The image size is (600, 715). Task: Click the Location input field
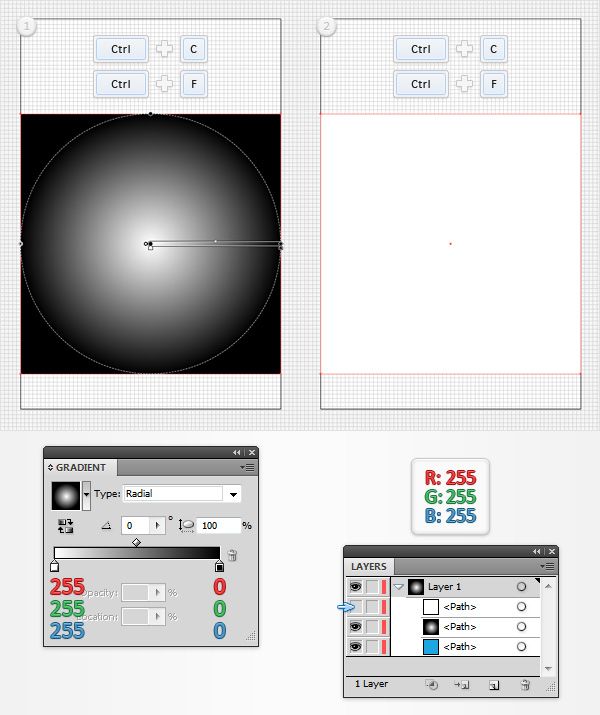(x=136, y=616)
